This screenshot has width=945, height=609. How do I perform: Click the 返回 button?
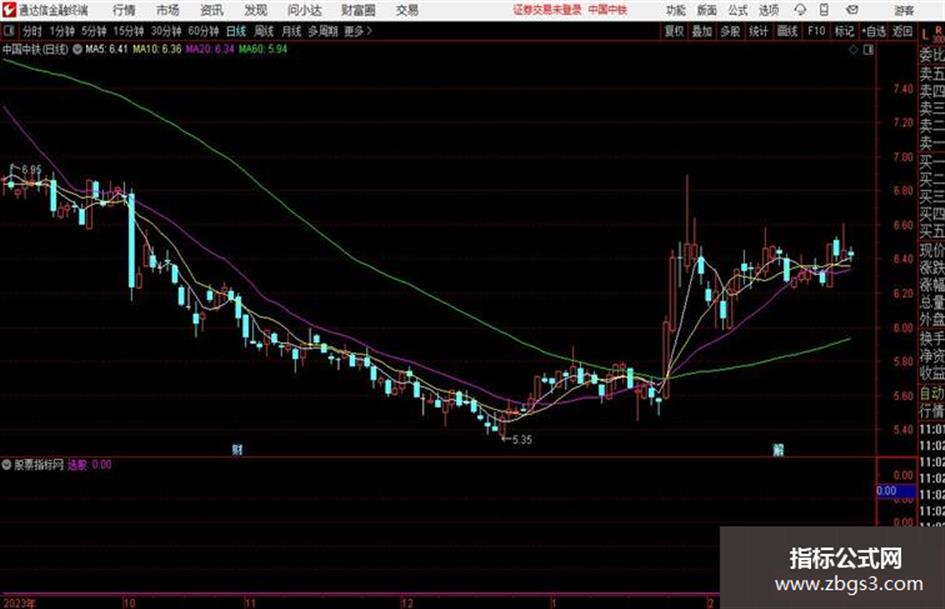[902, 31]
